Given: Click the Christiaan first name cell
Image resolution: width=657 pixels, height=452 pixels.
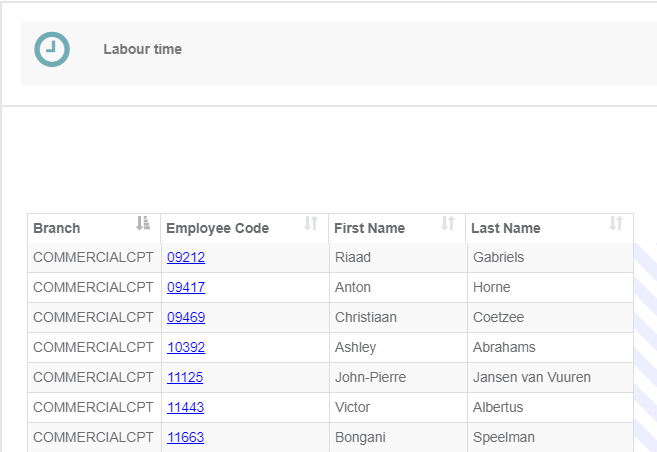Looking at the screenshot, I should coord(366,317).
